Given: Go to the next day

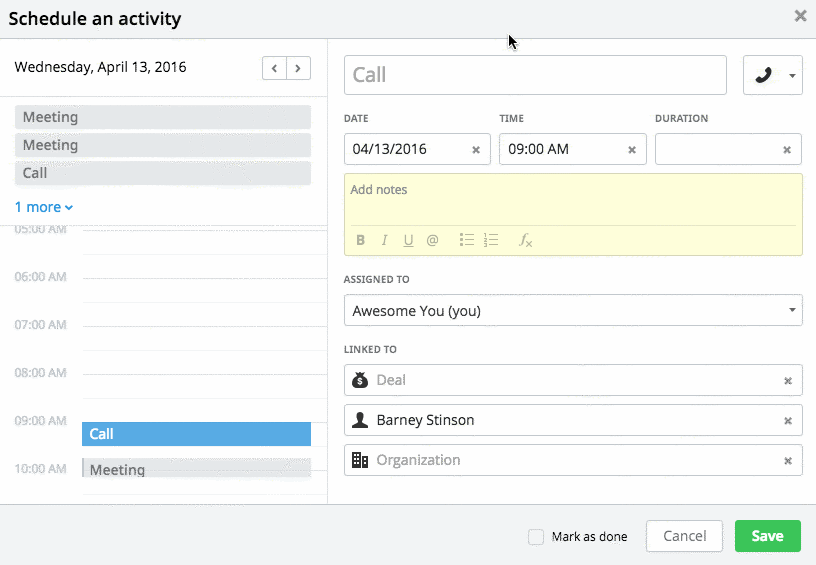Looking at the screenshot, I should pos(298,68).
